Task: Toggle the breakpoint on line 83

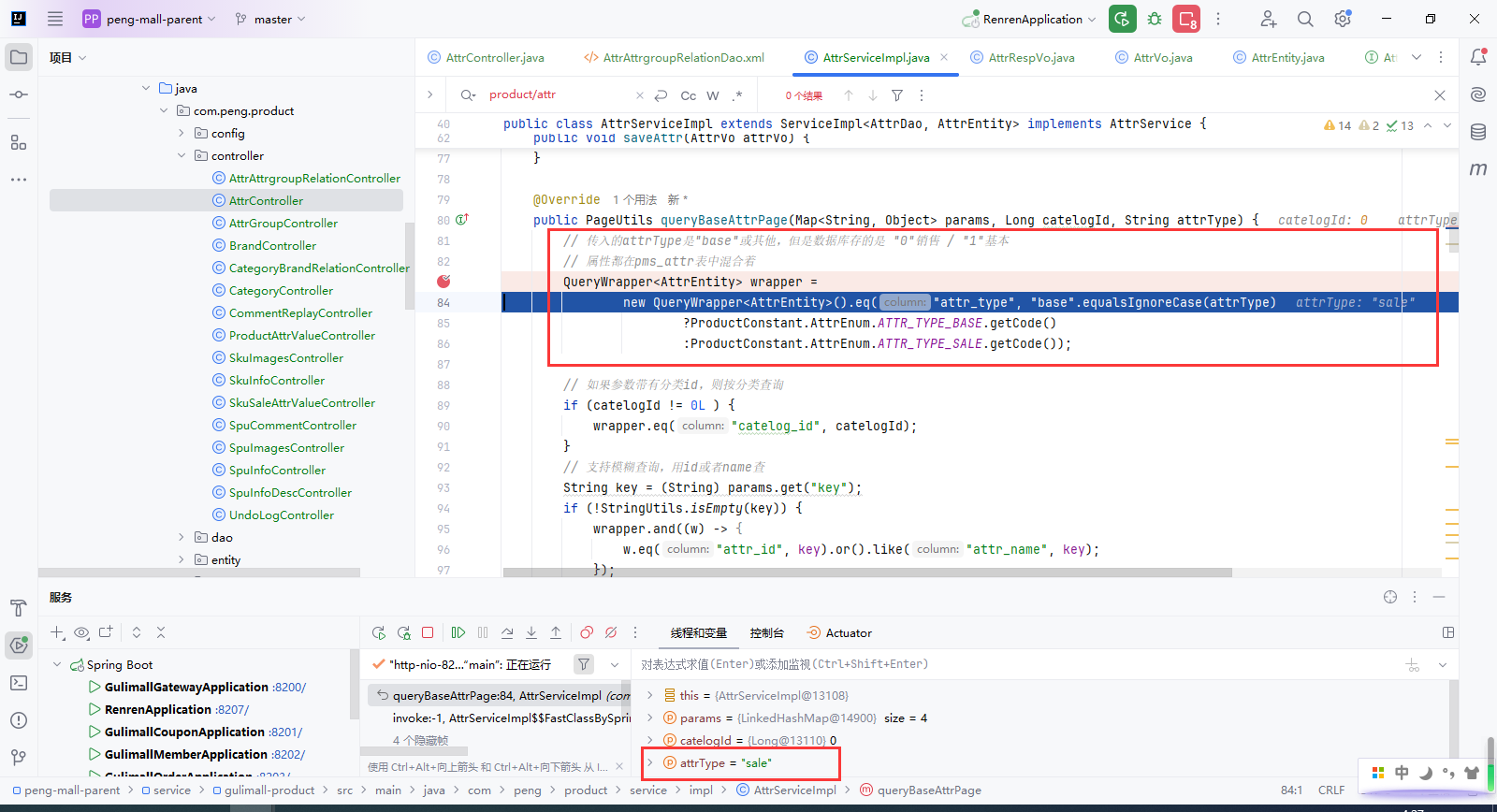Action: (x=443, y=282)
